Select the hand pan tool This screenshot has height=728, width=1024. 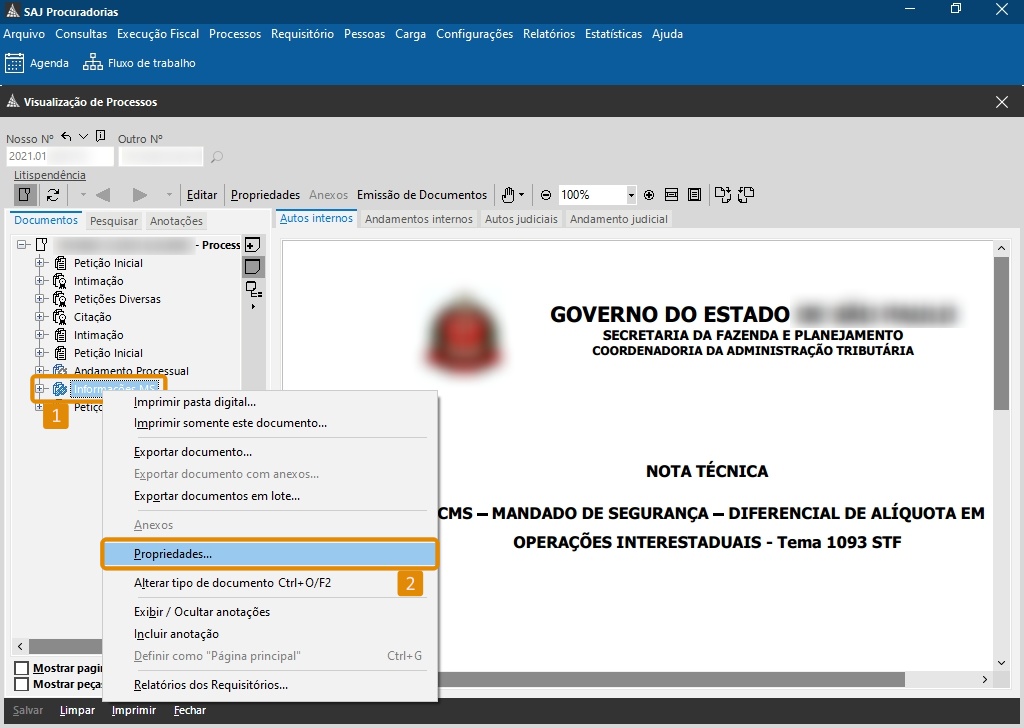tap(509, 195)
